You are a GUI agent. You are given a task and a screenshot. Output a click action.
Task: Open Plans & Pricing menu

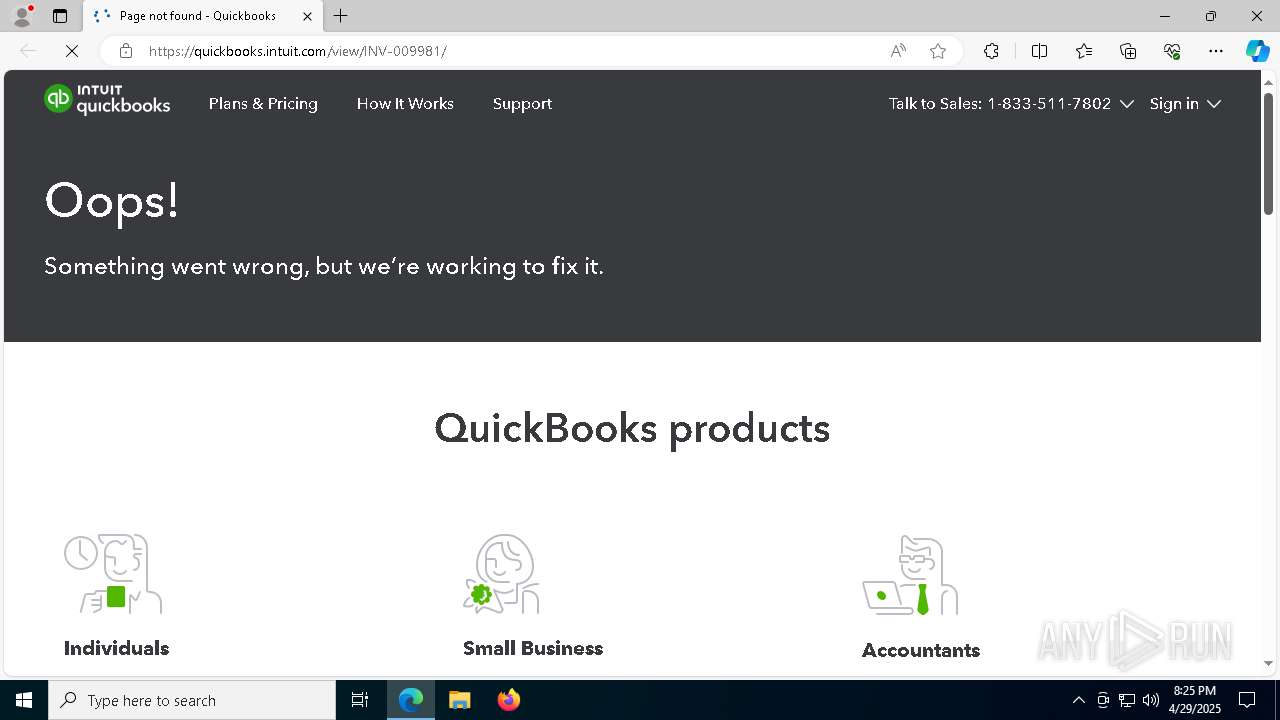click(263, 104)
